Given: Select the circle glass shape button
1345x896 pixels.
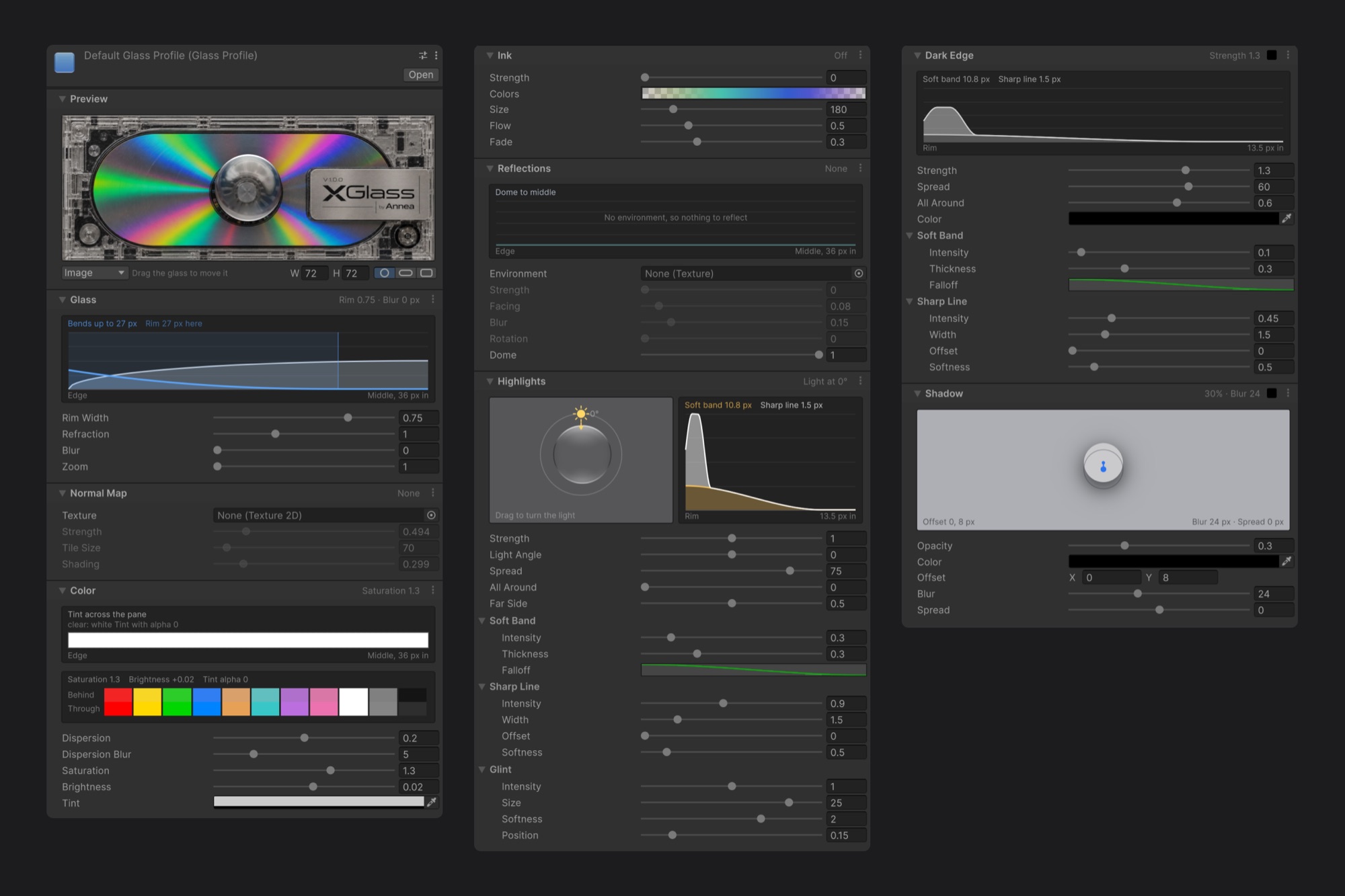Looking at the screenshot, I should pyautogui.click(x=384, y=273).
